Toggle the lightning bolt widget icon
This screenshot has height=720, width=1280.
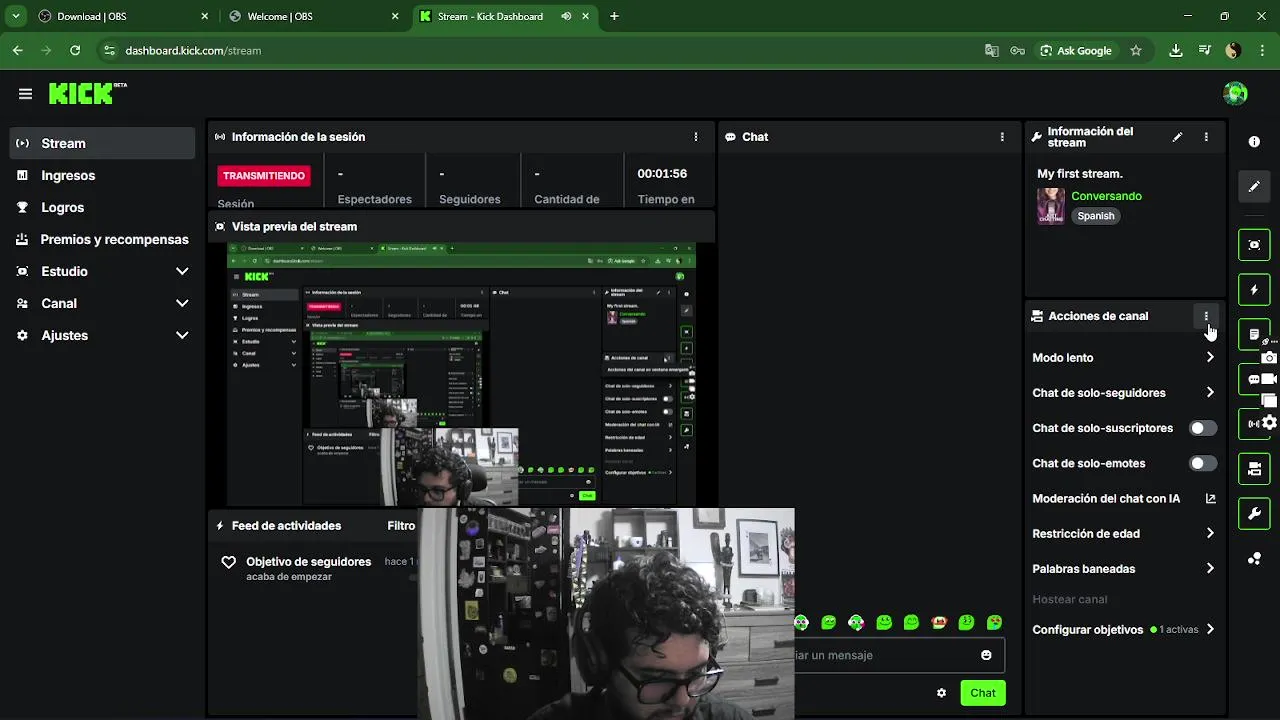tap(1254, 290)
